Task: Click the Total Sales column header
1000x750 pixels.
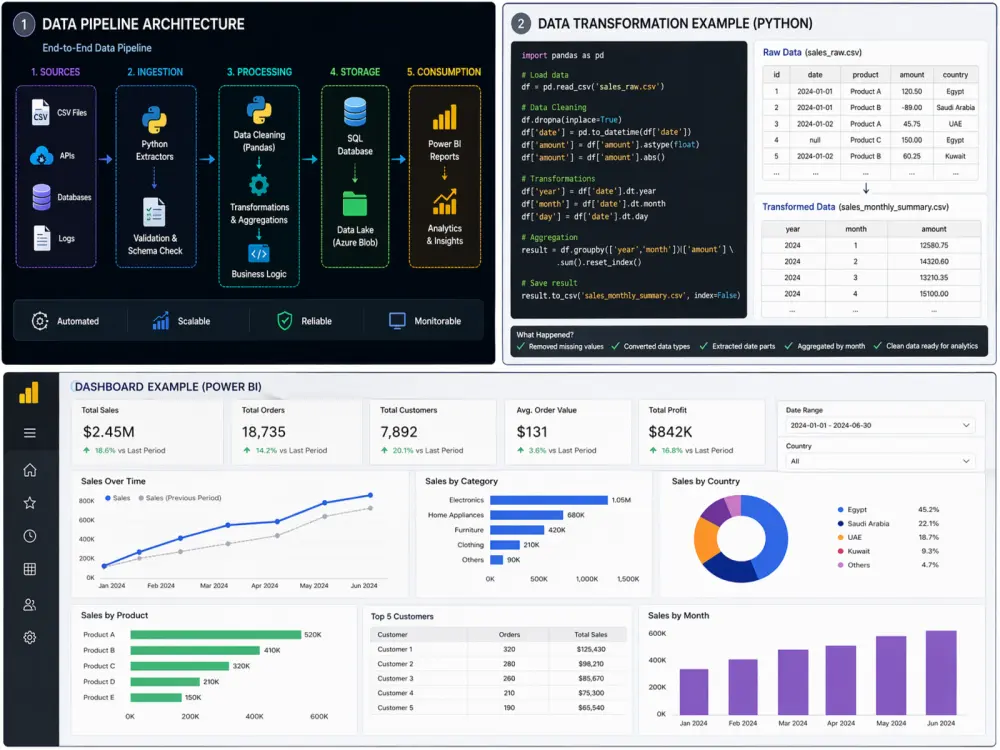Action: pos(591,635)
